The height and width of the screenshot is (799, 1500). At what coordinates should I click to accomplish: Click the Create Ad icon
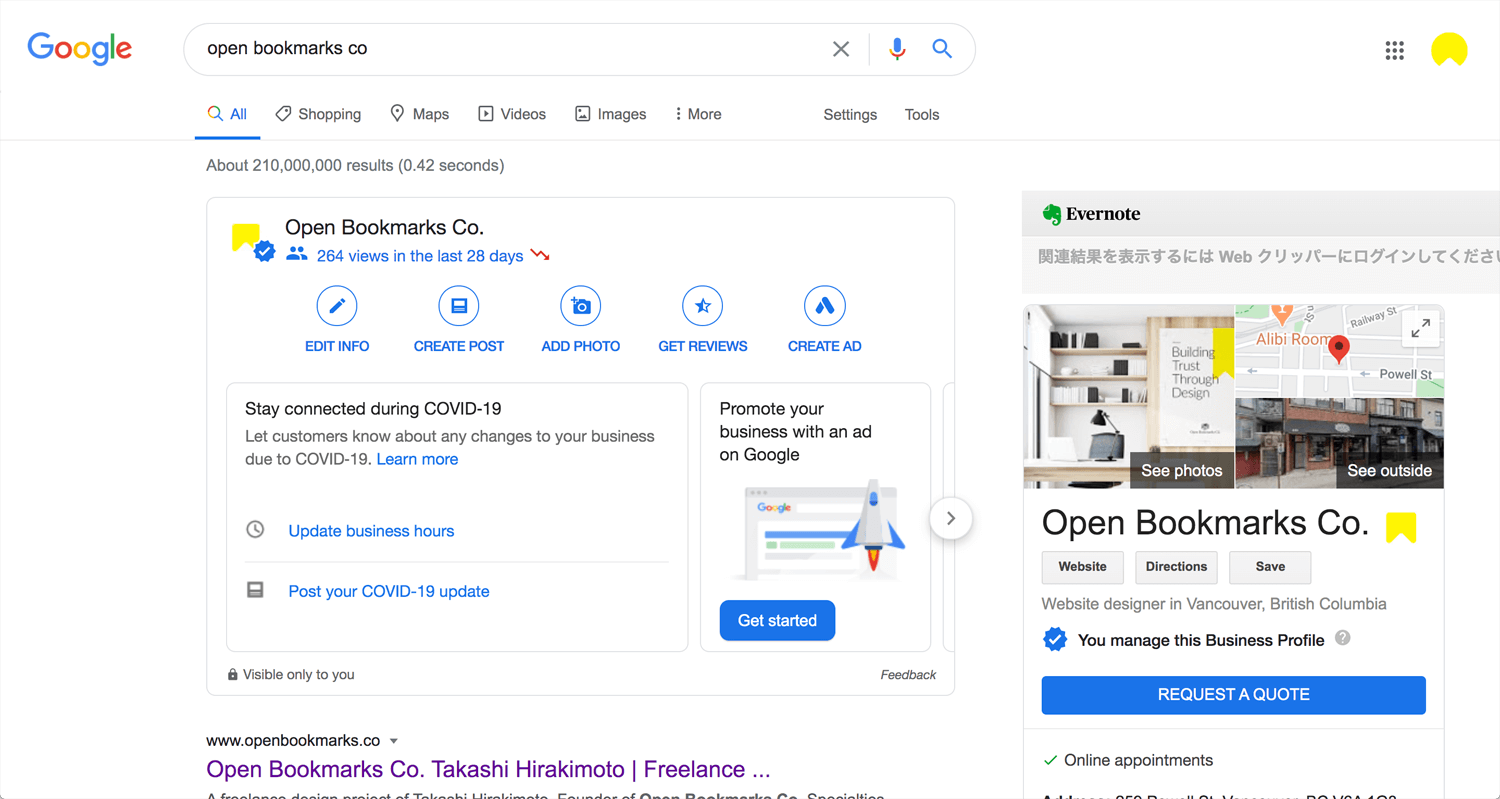tap(825, 306)
